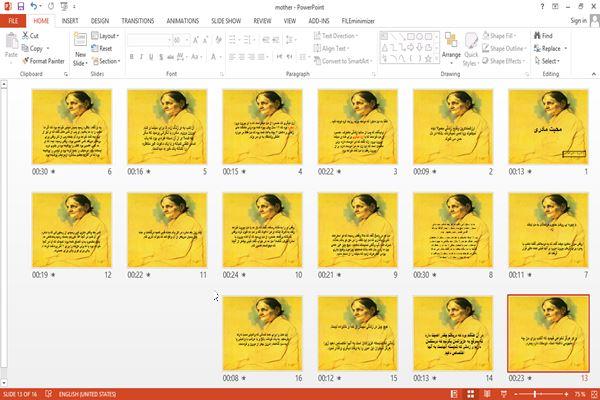
Task: Toggle text Shadow formatting
Action: pos(161,57)
